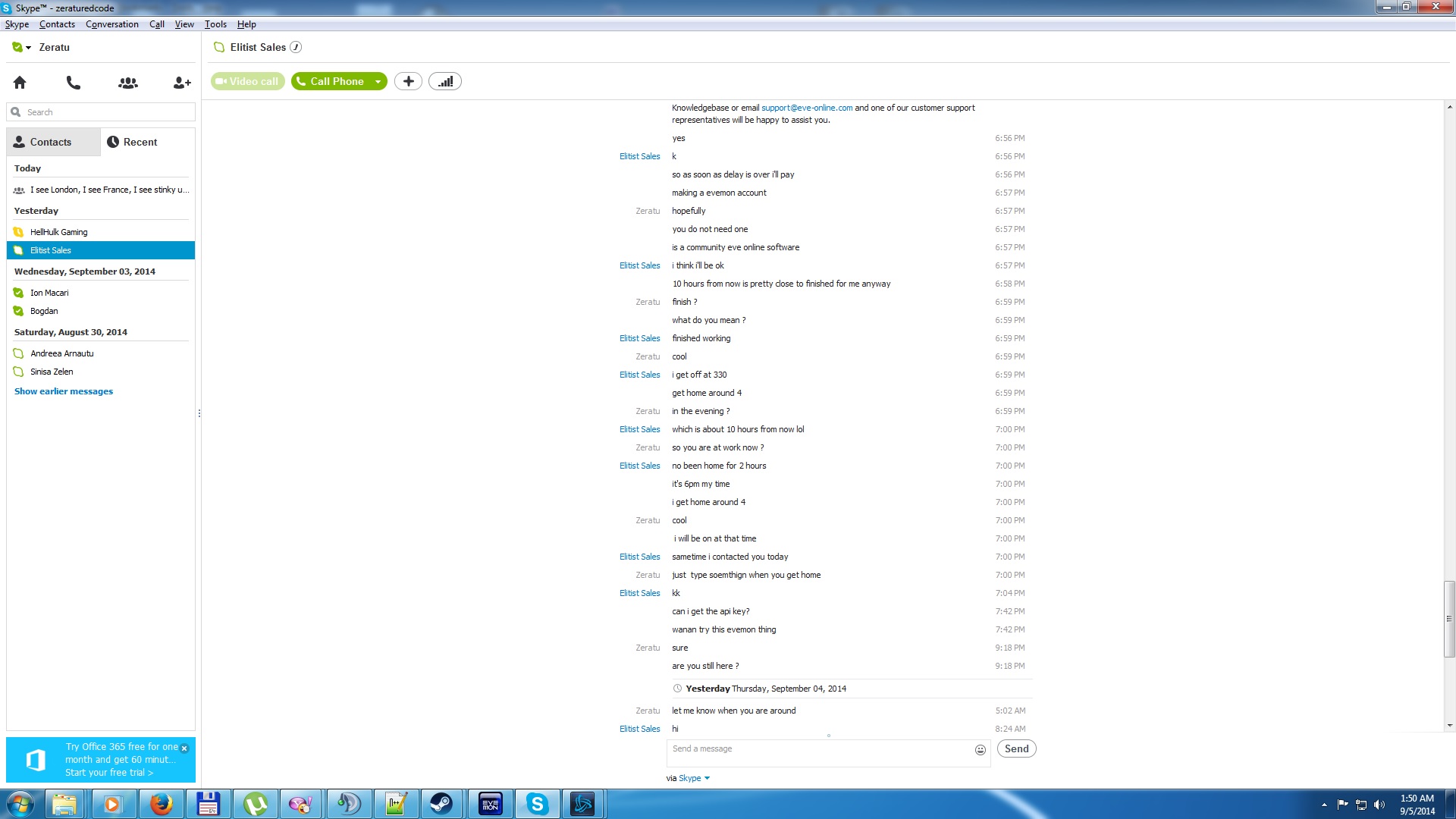Viewport: 1456px width, 819px height.
Task: Click the volume speaker tray icon
Action: click(x=1379, y=805)
